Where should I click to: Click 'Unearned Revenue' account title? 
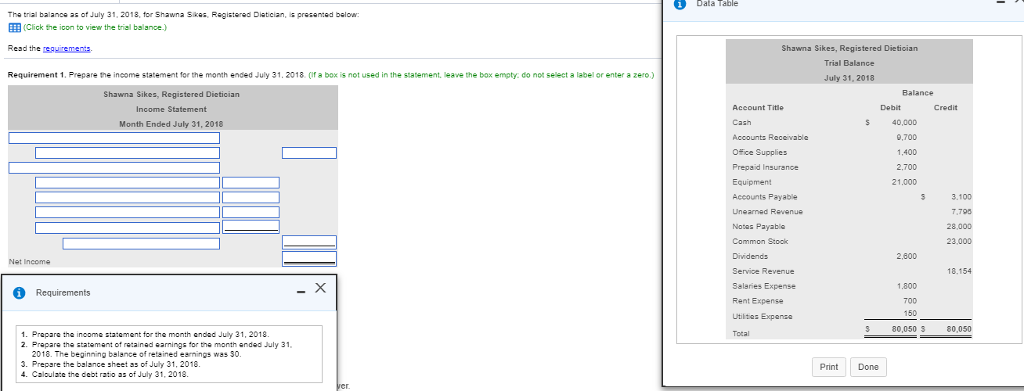tap(768, 211)
